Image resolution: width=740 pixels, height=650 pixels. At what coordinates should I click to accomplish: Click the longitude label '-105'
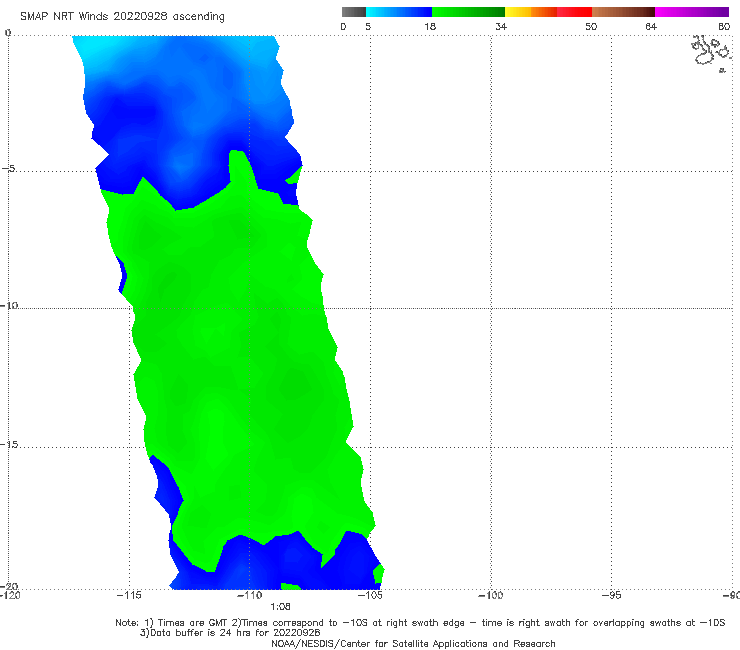point(370,595)
